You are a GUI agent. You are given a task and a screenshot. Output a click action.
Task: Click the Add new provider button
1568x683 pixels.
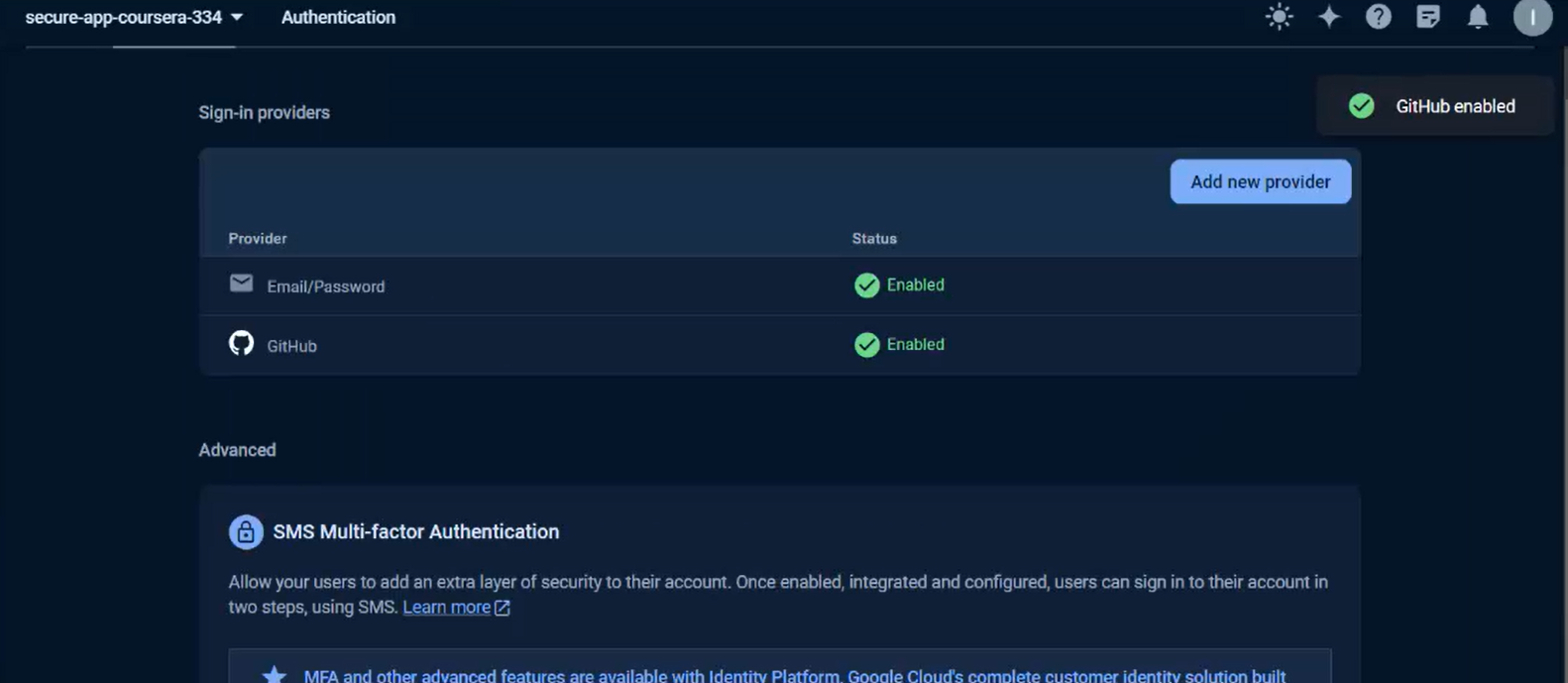tap(1260, 181)
